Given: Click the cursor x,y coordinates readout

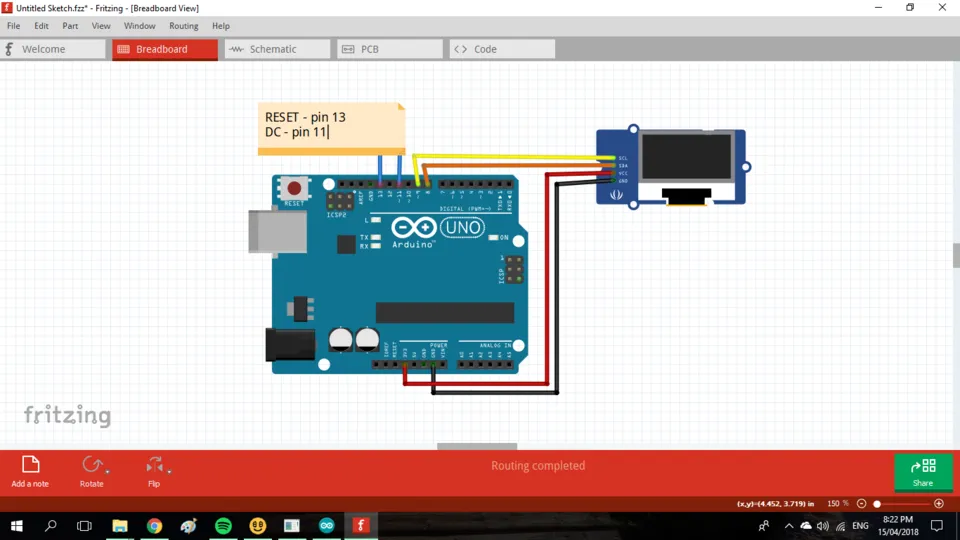Looking at the screenshot, I should tap(775, 503).
